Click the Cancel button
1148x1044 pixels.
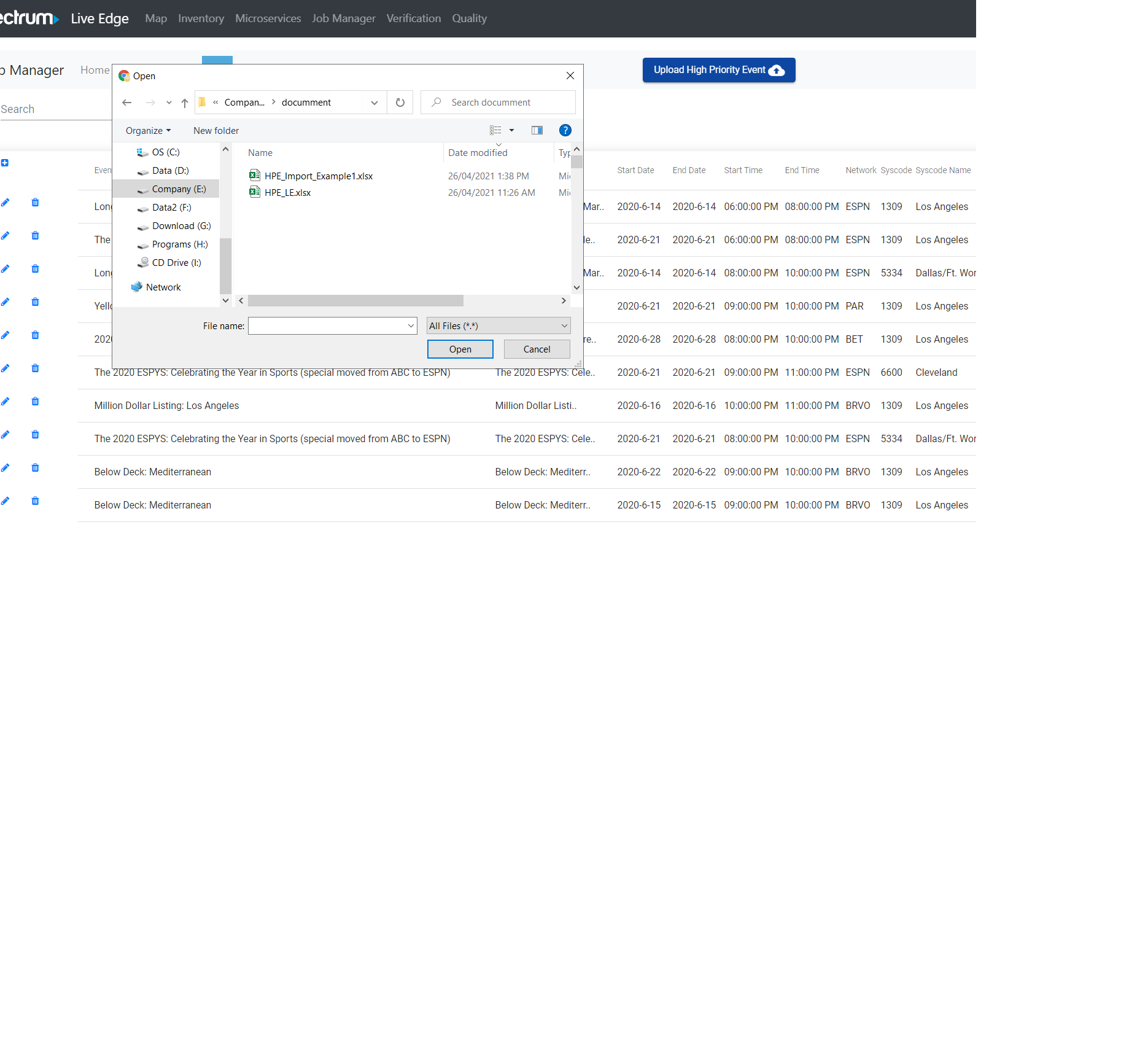[537, 349]
